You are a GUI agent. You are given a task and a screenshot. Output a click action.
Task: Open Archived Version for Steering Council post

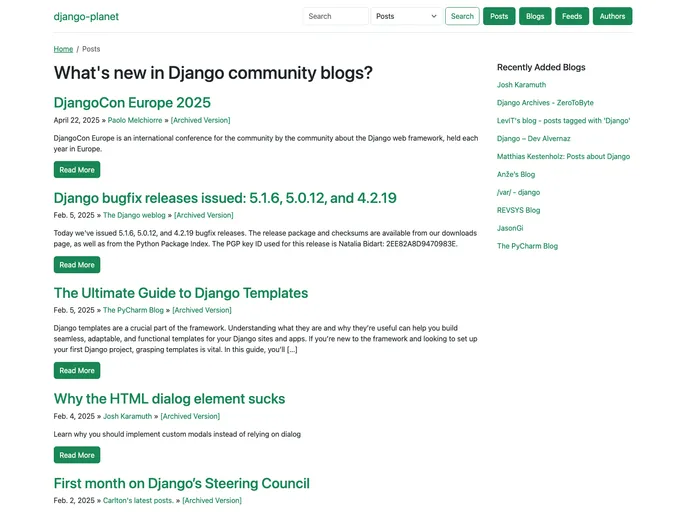(x=212, y=501)
